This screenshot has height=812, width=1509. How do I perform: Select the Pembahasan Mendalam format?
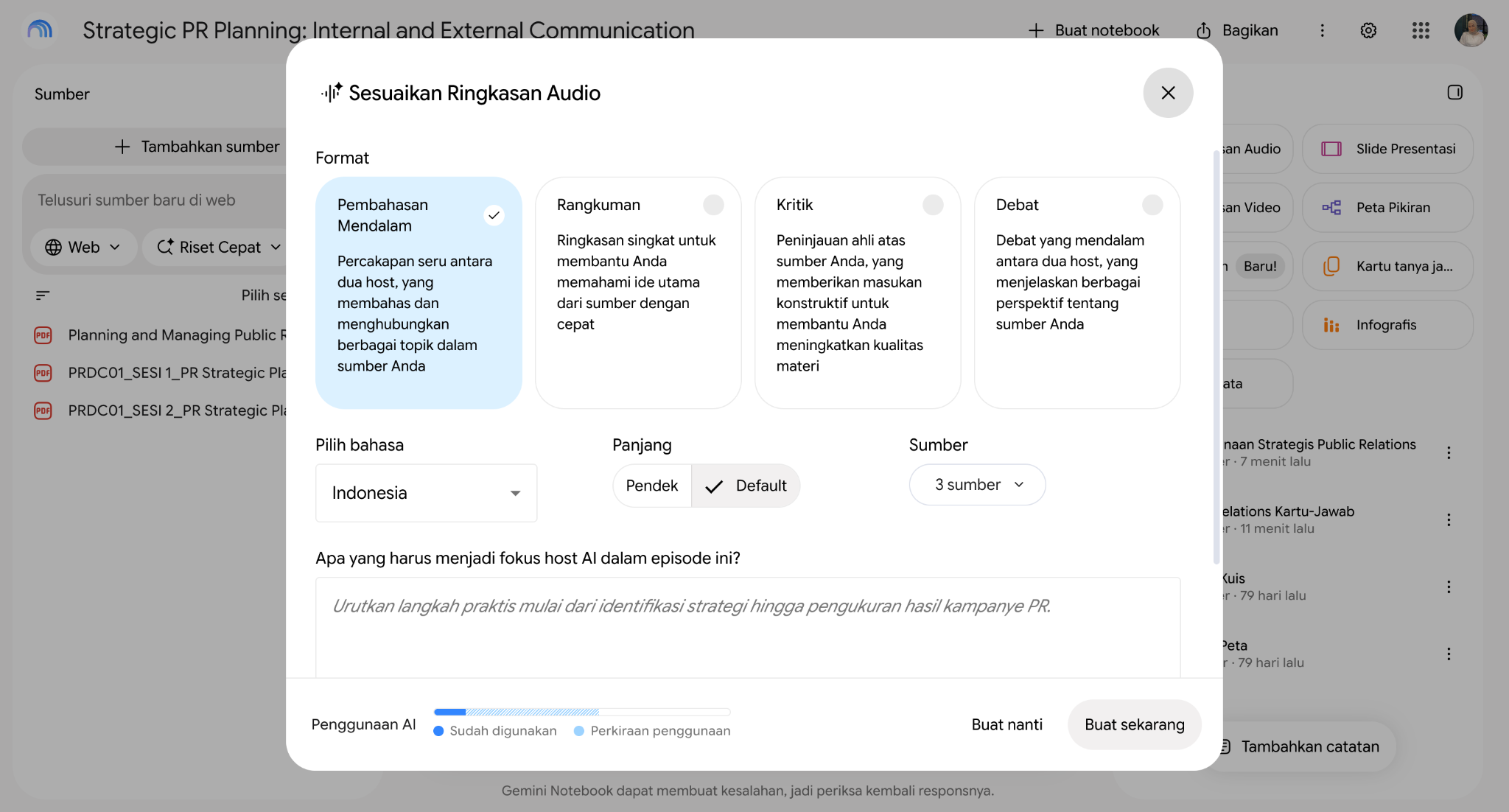tap(419, 293)
